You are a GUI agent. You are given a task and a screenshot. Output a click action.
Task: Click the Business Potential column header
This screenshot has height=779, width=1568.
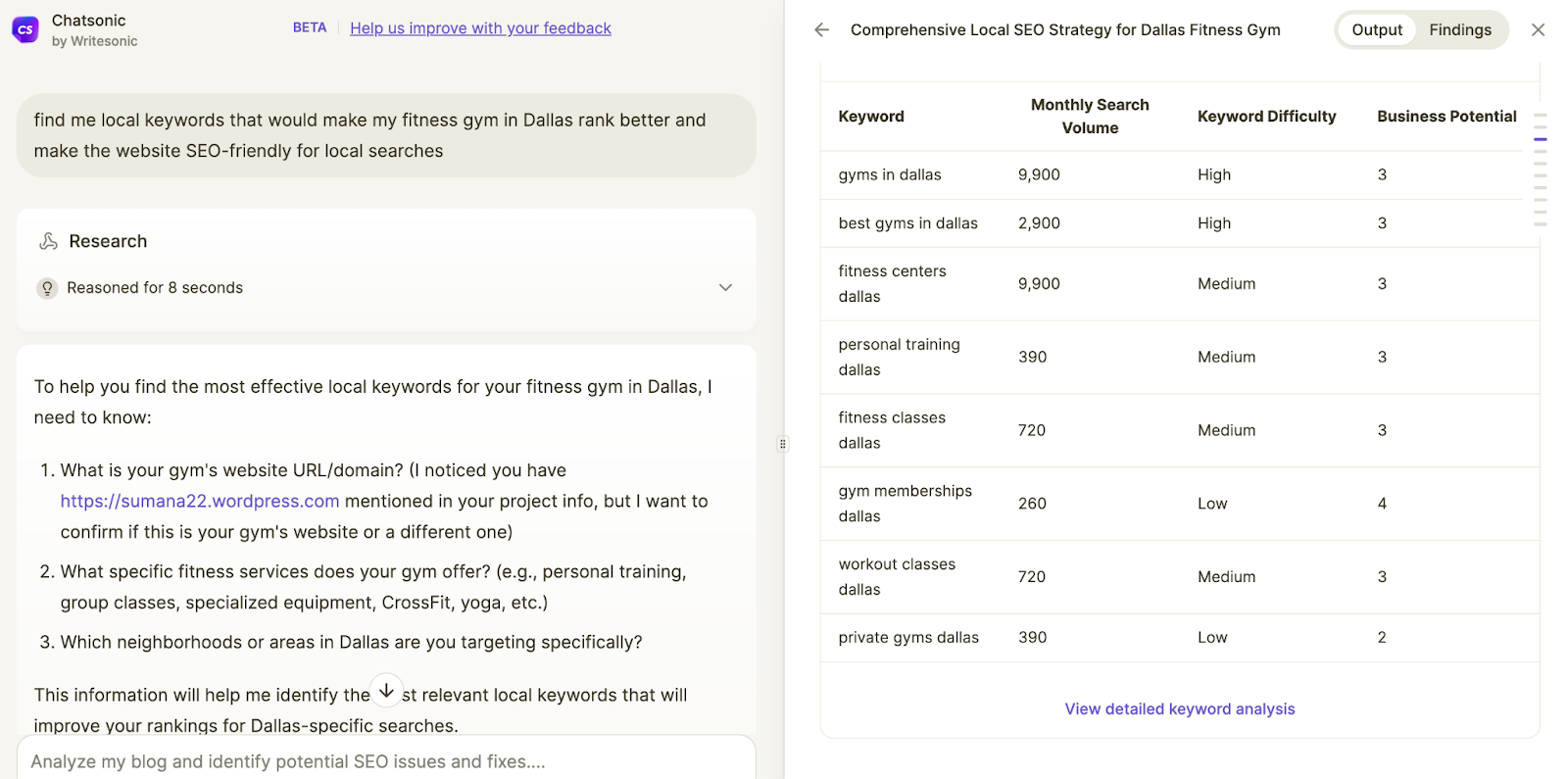tap(1445, 117)
